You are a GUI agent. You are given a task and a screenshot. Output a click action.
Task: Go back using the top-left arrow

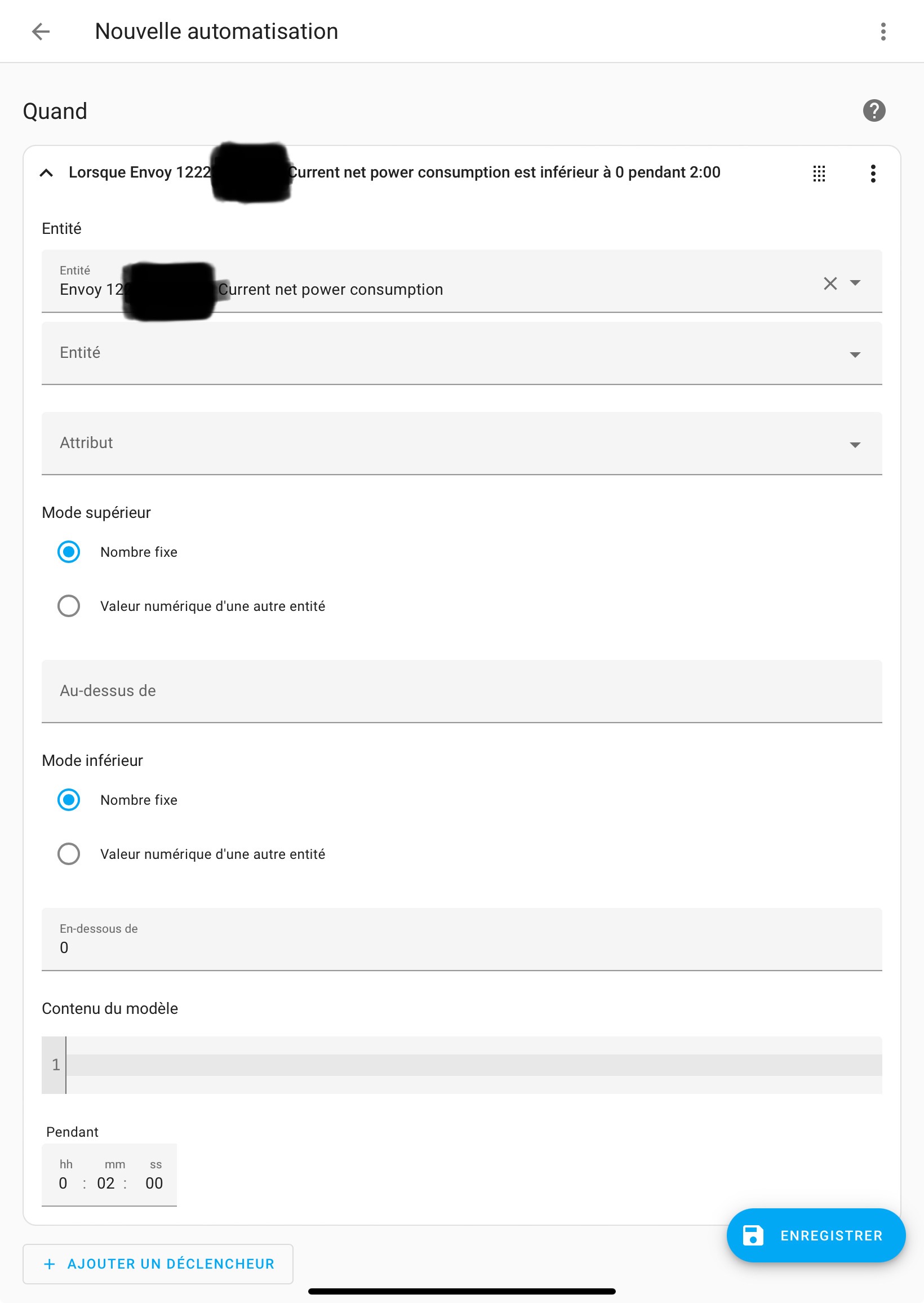click(41, 32)
